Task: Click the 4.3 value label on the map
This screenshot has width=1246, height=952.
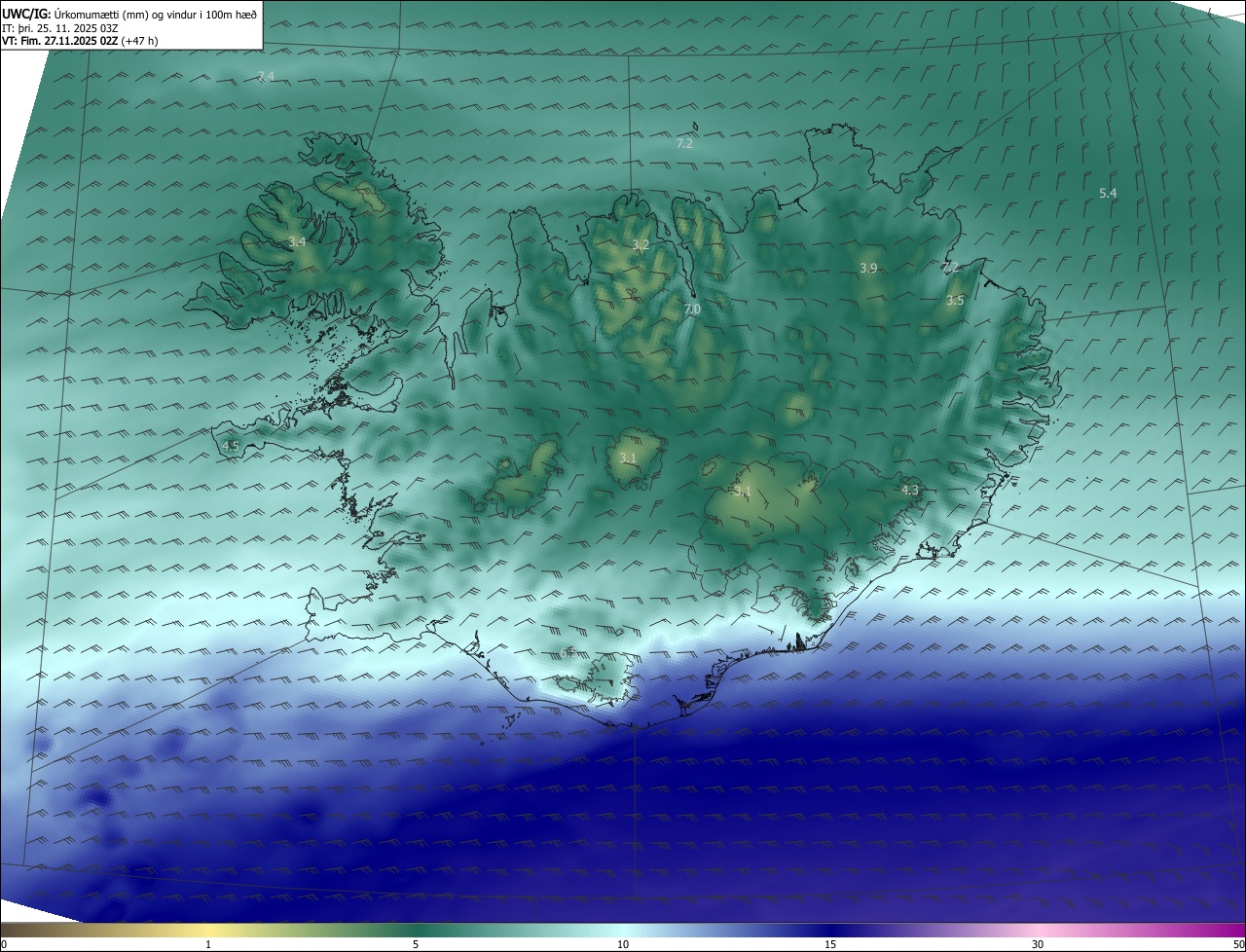Action: point(910,490)
